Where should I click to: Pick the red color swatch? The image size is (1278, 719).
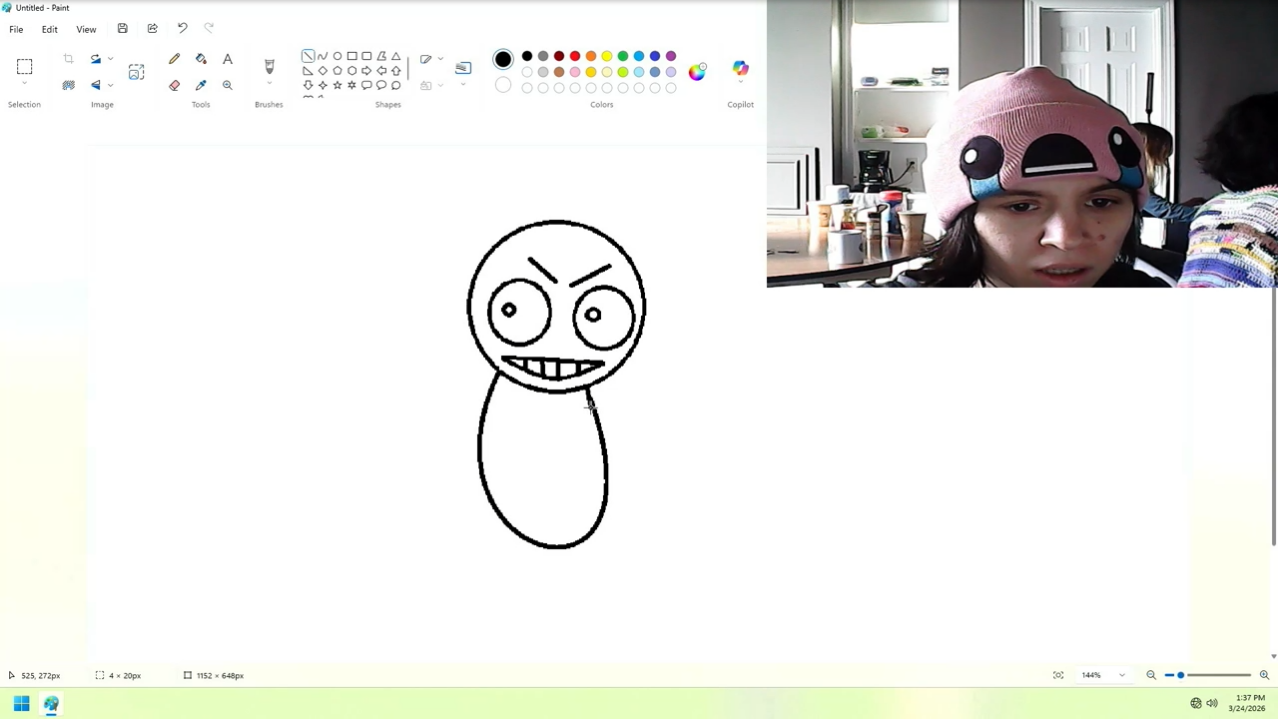click(x=575, y=56)
